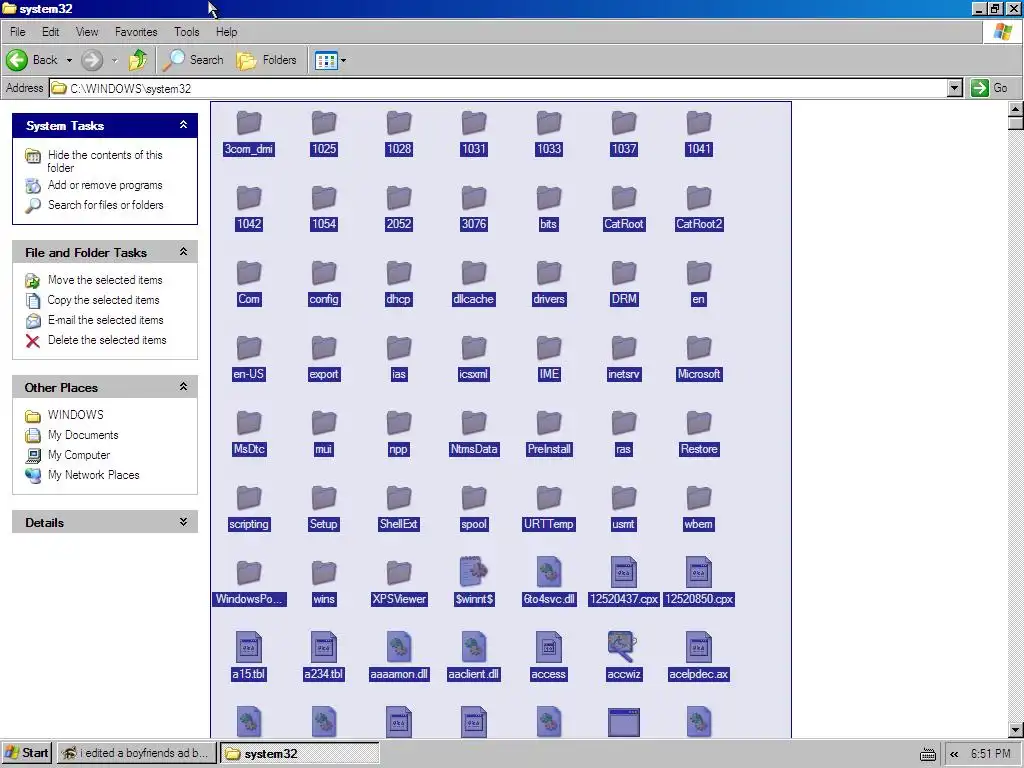Select the aaaamon.dll file icon

click(399, 647)
